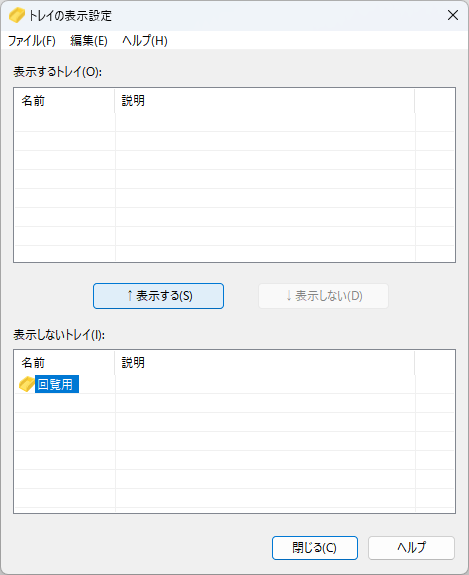The image size is (469, 575).
Task: Open the ヘルプ(H) menu
Action: point(145,40)
